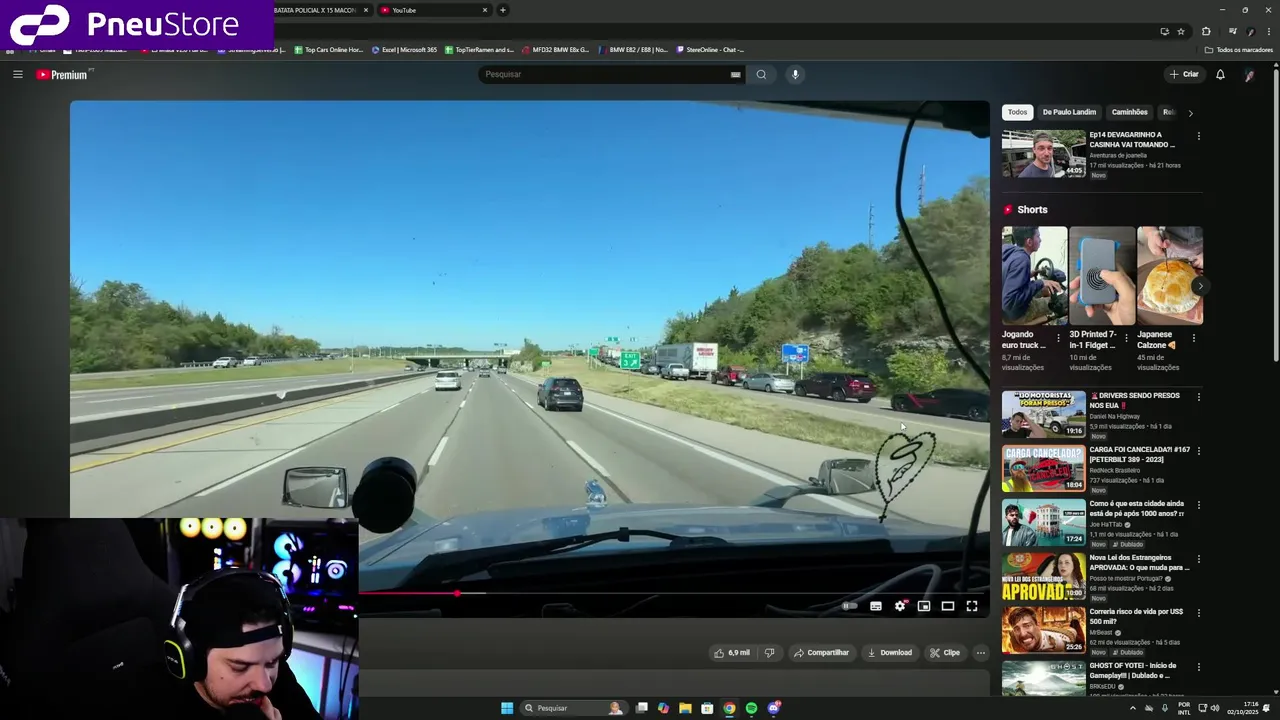1280x720 pixels.
Task: Toggle subtitles in the video player
Action: coord(876,606)
